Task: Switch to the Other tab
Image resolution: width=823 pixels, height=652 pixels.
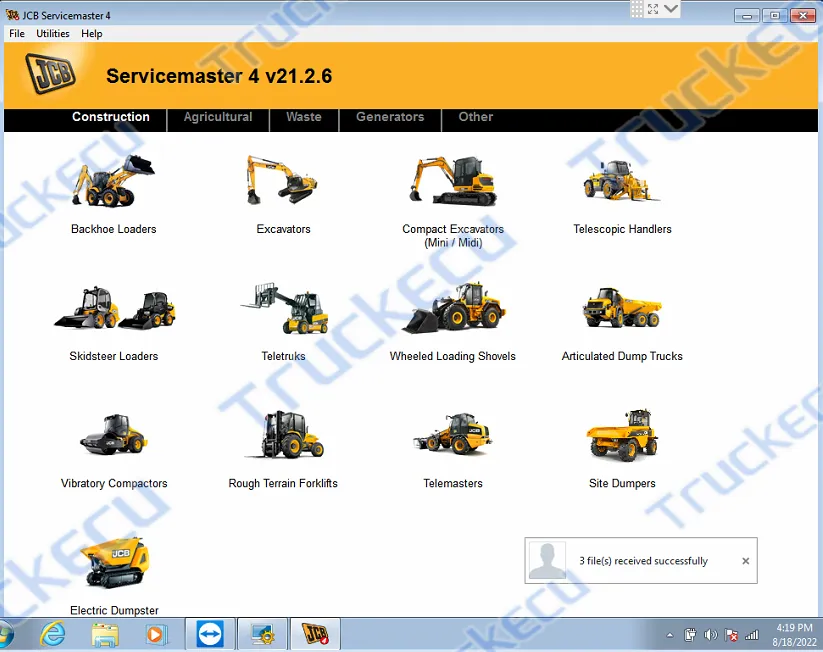Action: 476,117
